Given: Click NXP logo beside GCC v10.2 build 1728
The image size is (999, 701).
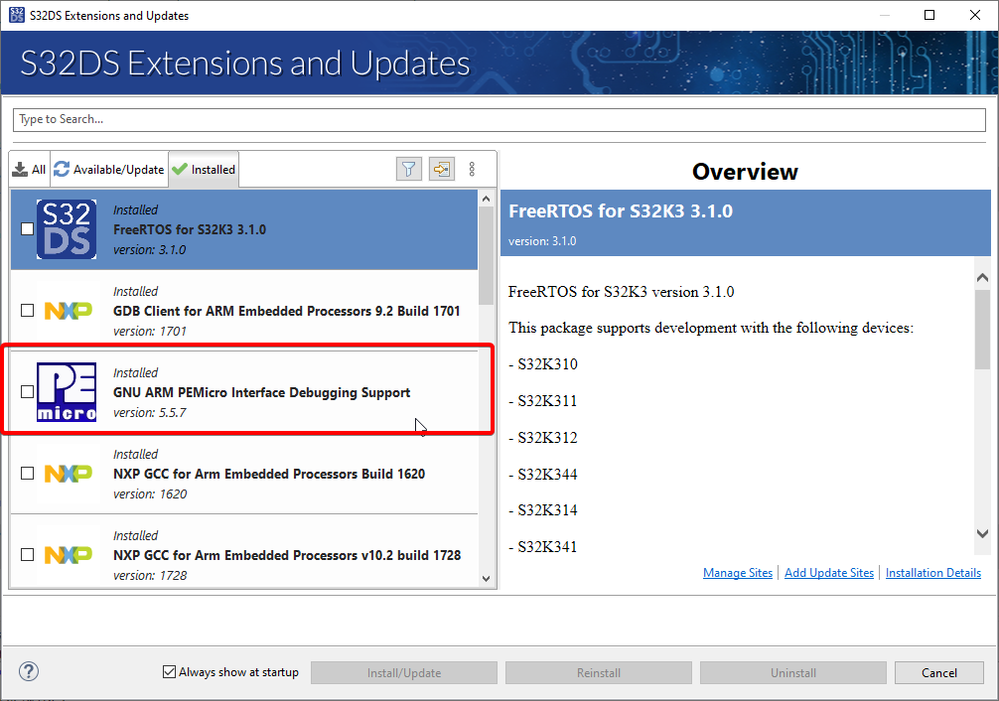Looking at the screenshot, I should point(68,555).
